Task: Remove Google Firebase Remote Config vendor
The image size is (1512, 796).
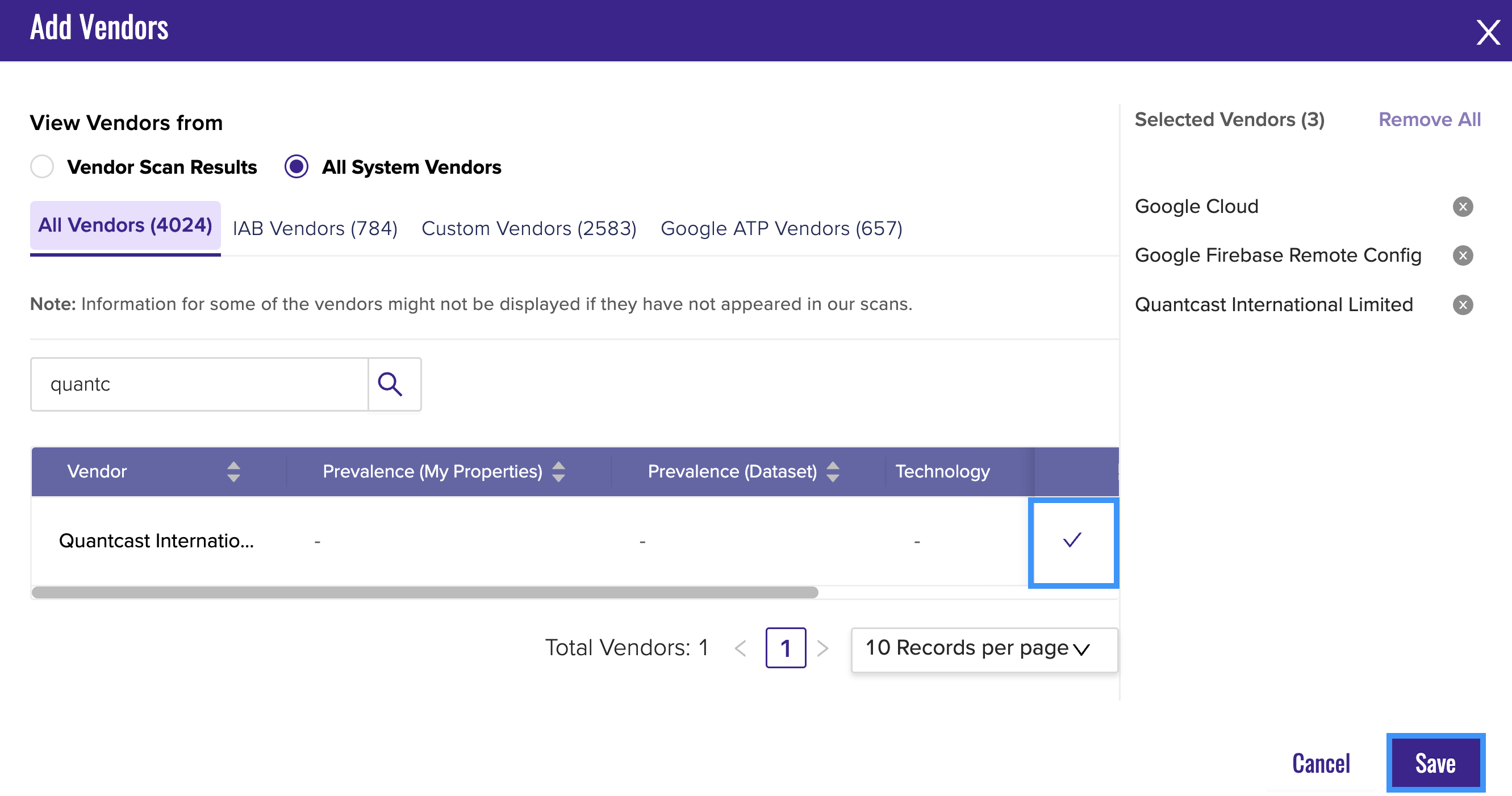Action: pyautogui.click(x=1463, y=255)
